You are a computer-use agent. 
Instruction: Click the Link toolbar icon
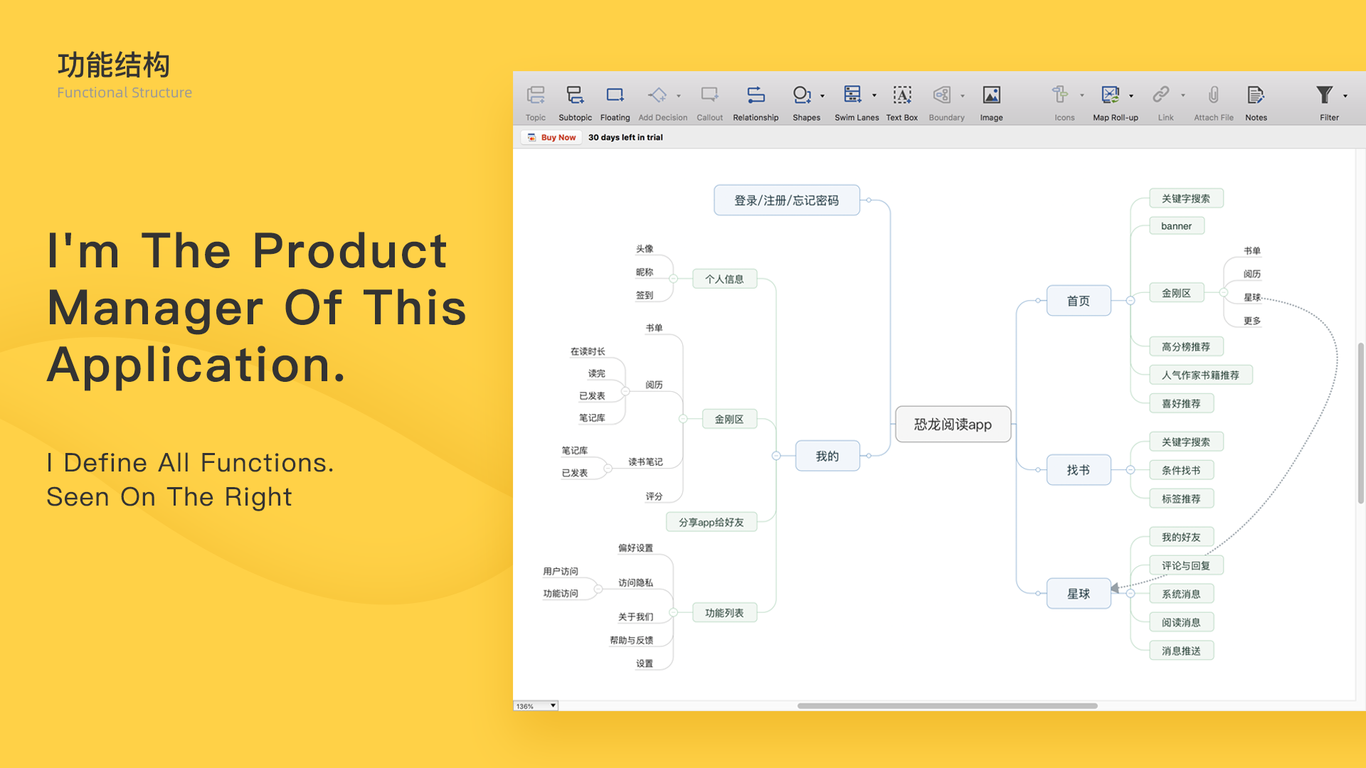1161,95
